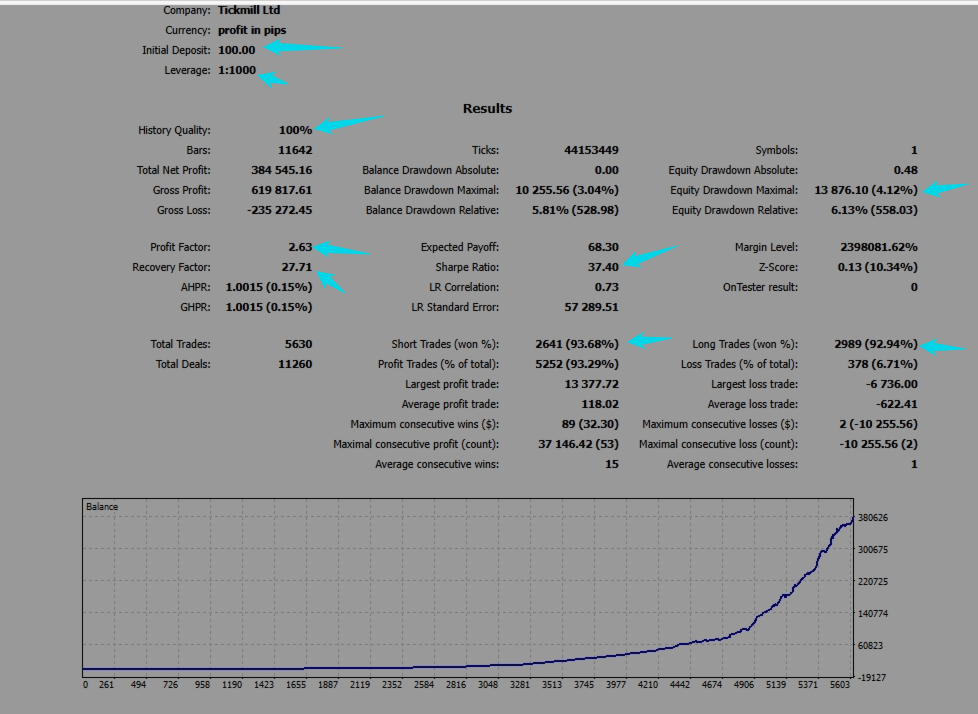
Task: Select the History Quality value 100%
Action: click(295, 130)
